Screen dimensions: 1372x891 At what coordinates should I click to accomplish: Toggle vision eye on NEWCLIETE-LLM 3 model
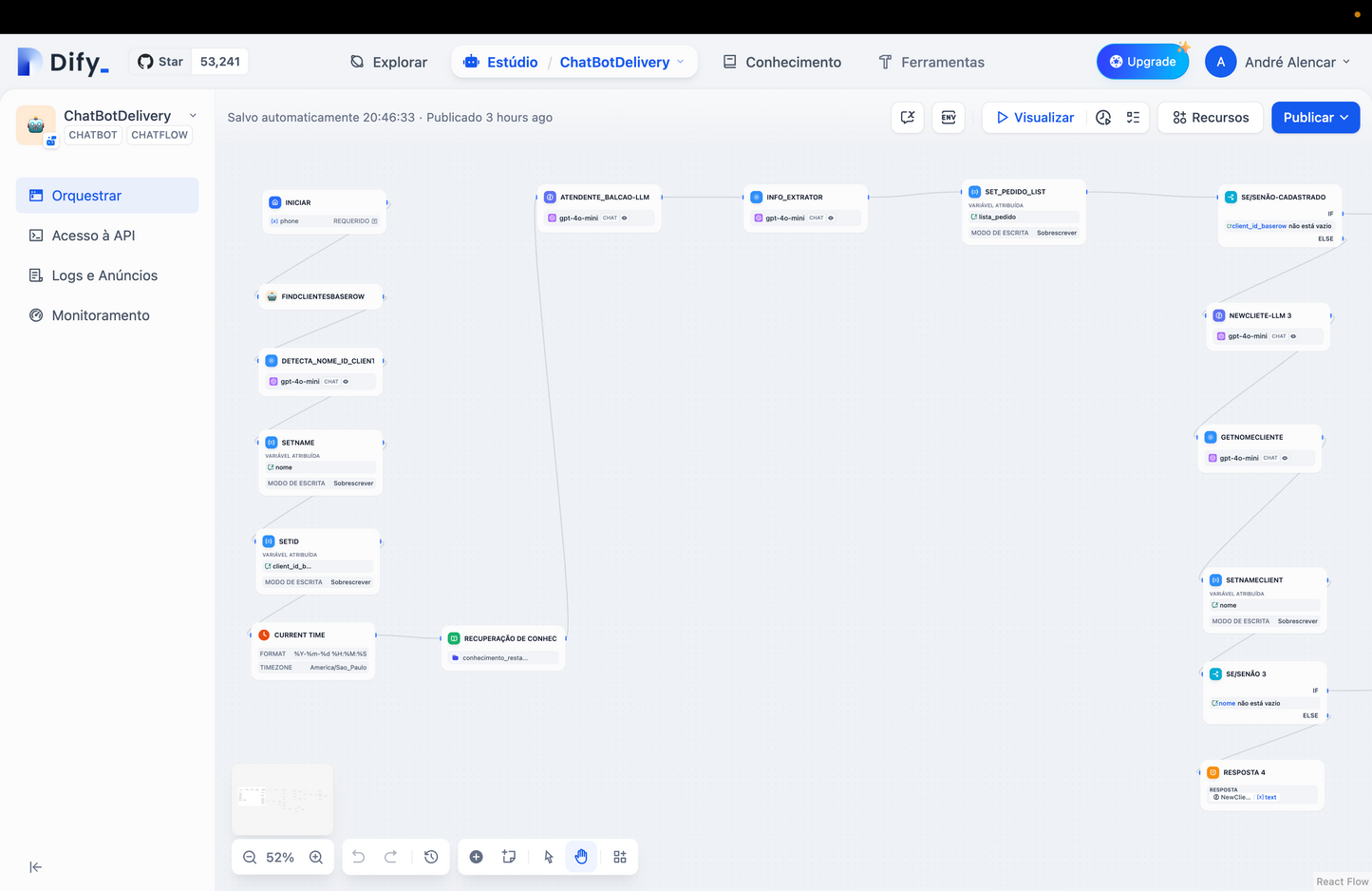(1293, 336)
